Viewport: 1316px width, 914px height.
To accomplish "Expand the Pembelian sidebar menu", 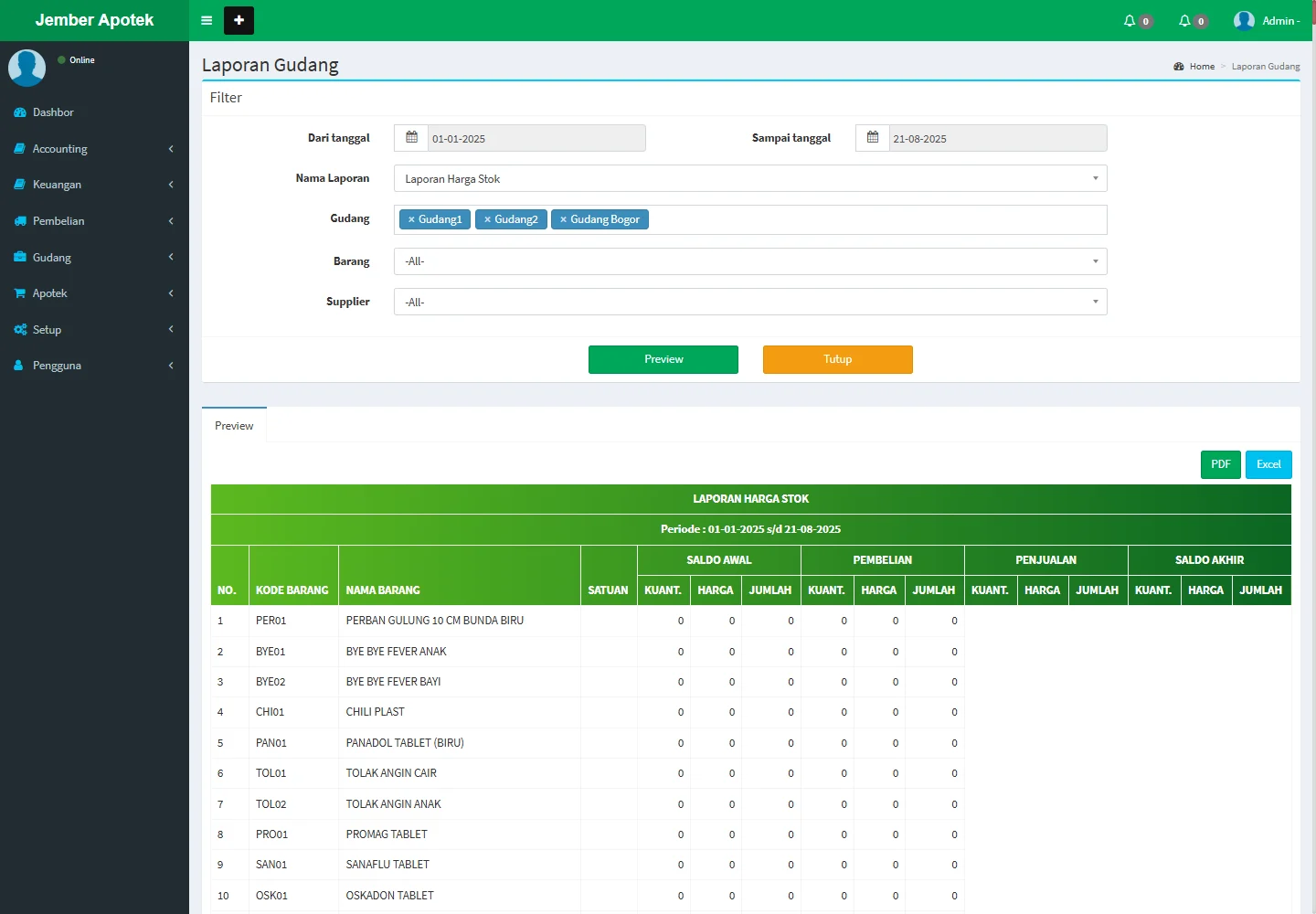I will pyautogui.click(x=58, y=221).
